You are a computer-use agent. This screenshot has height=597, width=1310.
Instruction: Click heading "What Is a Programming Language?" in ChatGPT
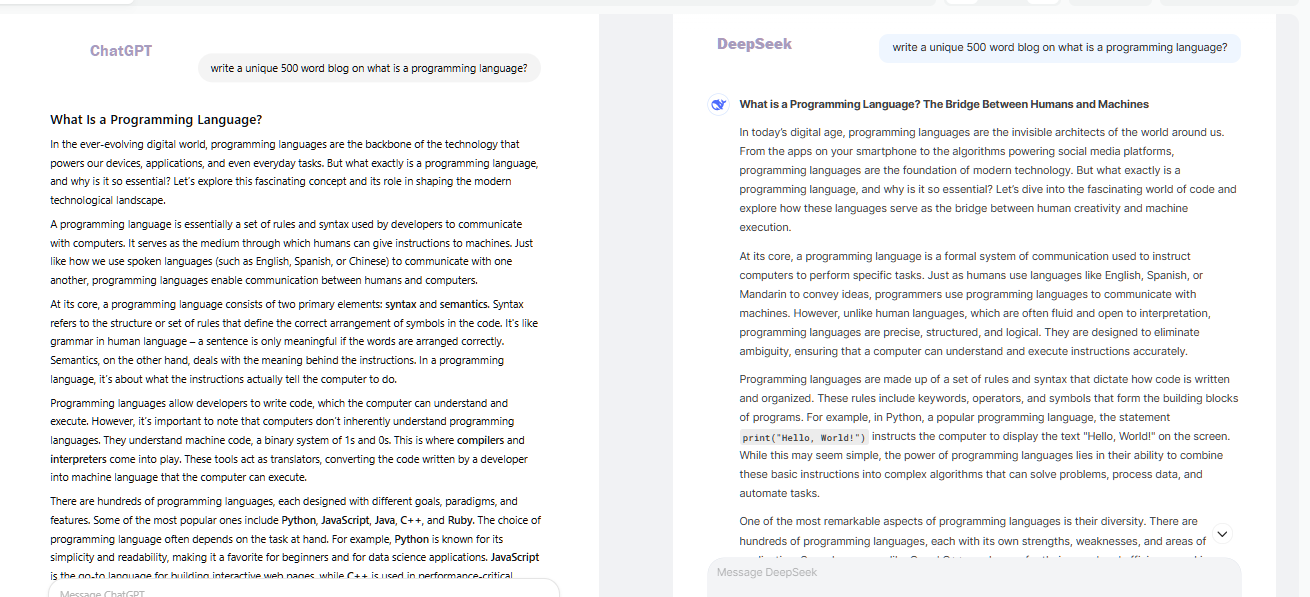click(156, 120)
